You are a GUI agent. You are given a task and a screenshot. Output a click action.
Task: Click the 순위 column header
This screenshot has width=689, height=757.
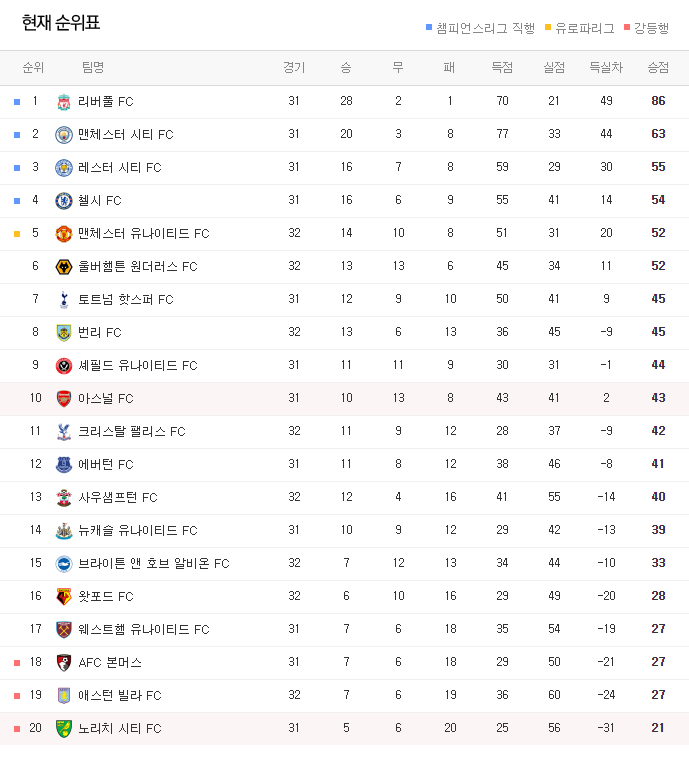pyautogui.click(x=33, y=68)
